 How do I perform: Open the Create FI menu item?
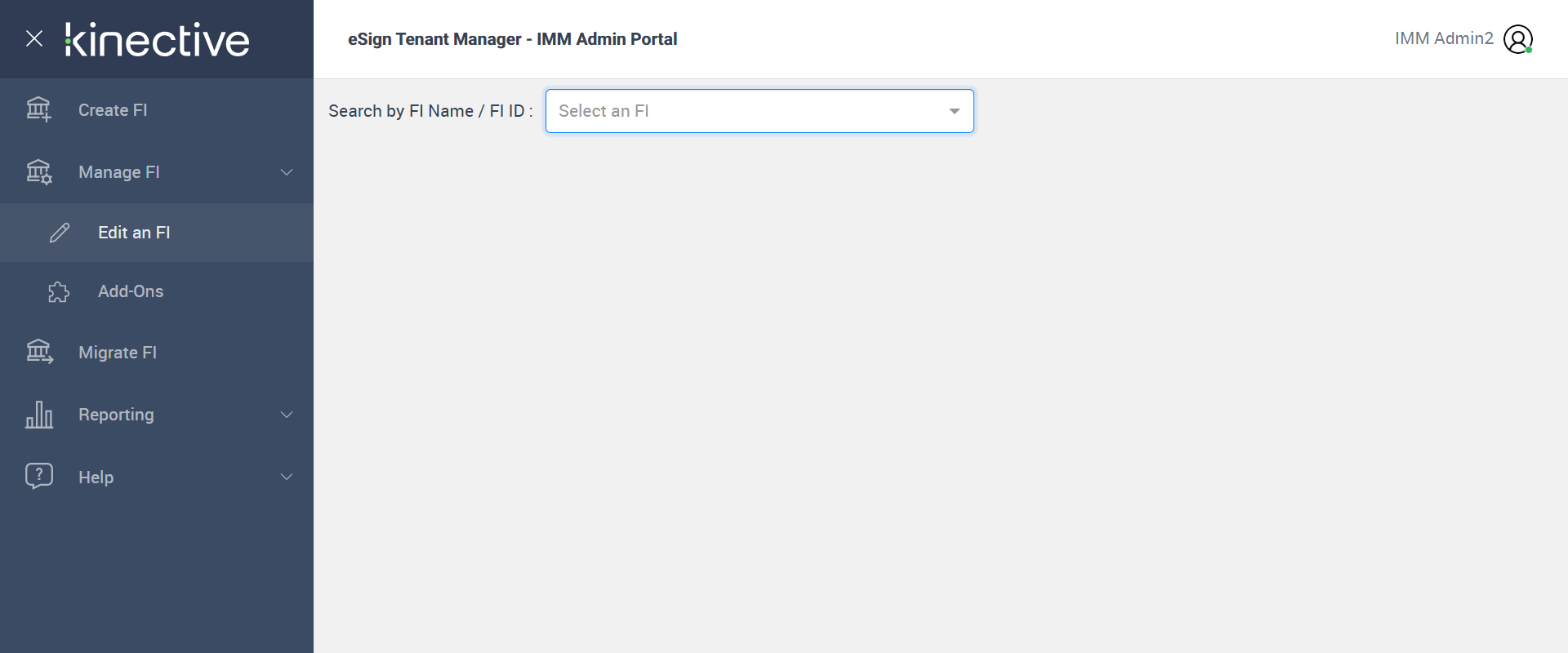coord(157,110)
